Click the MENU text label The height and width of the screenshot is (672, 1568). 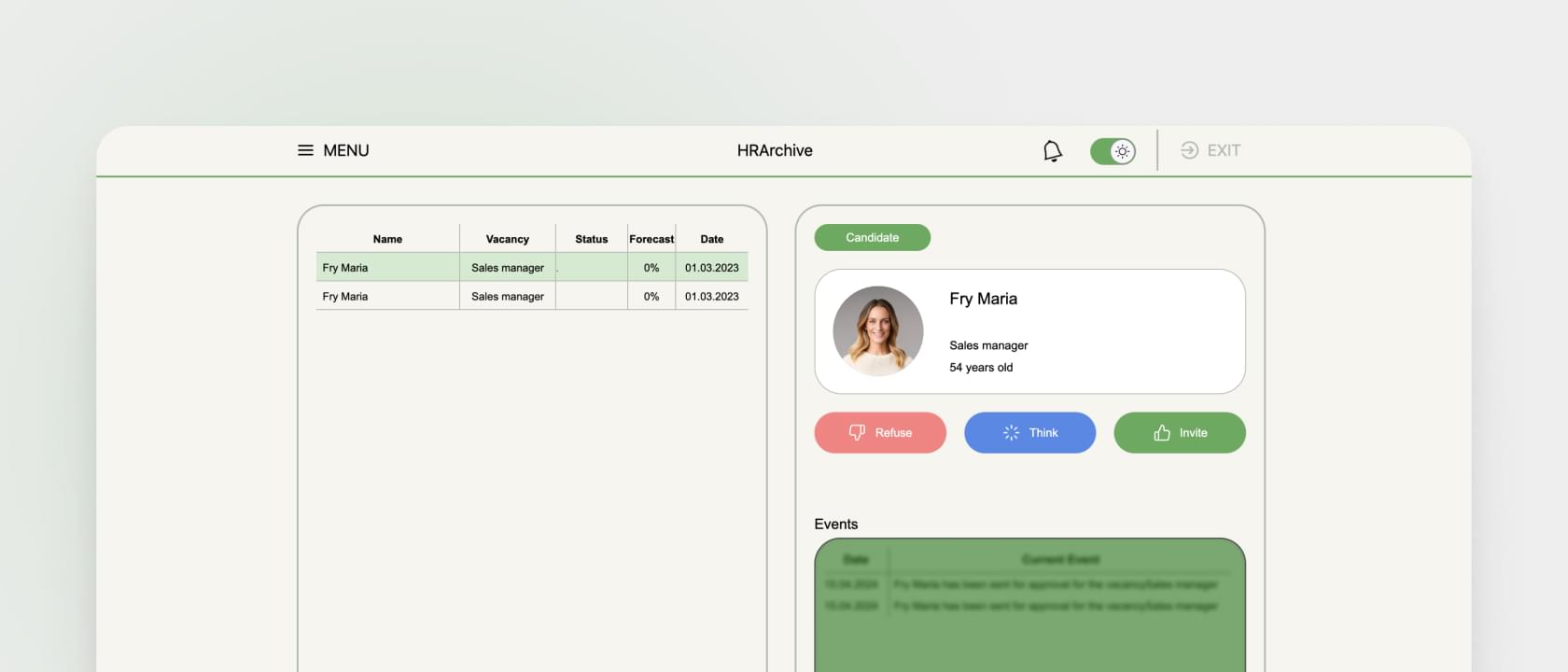tap(346, 150)
